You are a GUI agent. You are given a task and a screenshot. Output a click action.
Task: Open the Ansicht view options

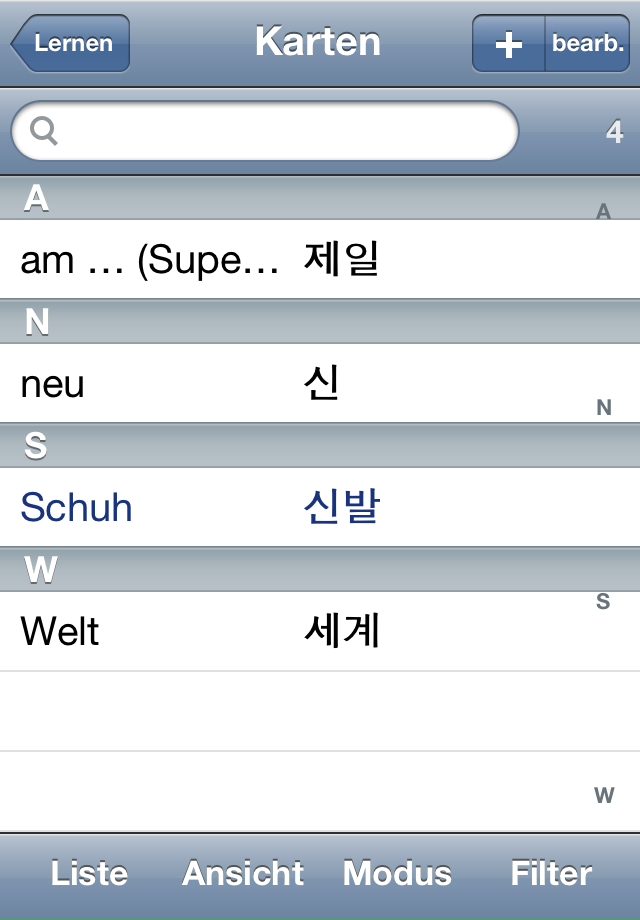243,873
